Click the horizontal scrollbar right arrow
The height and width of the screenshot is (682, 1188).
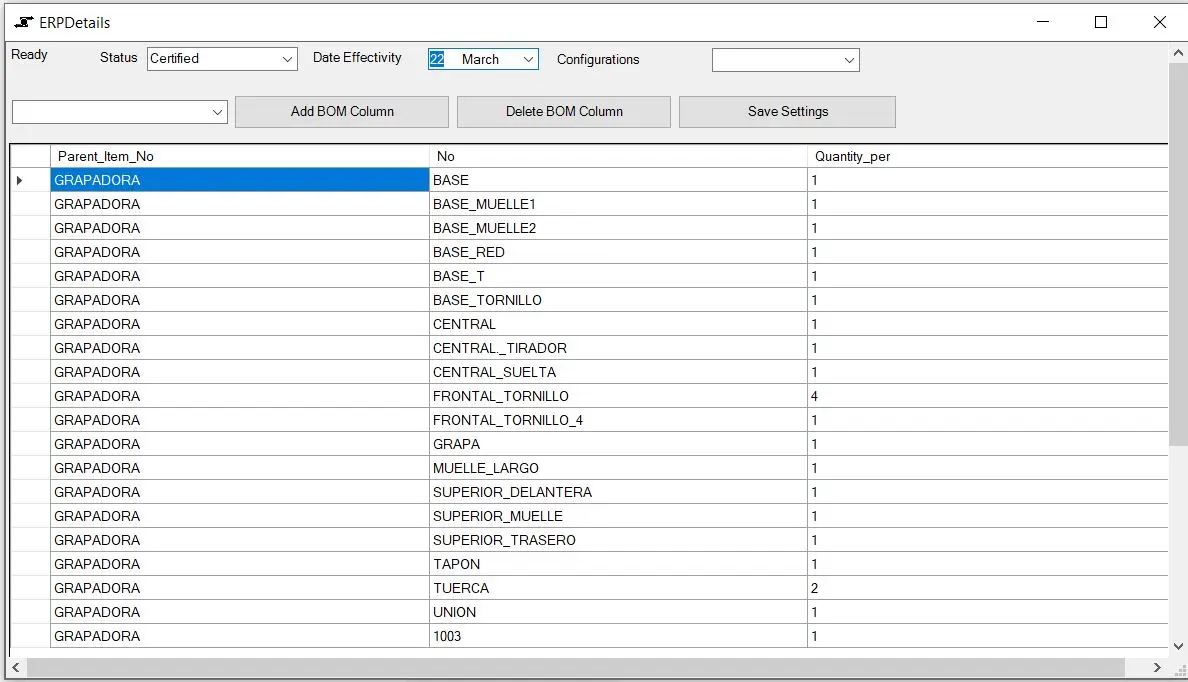pos(1158,667)
